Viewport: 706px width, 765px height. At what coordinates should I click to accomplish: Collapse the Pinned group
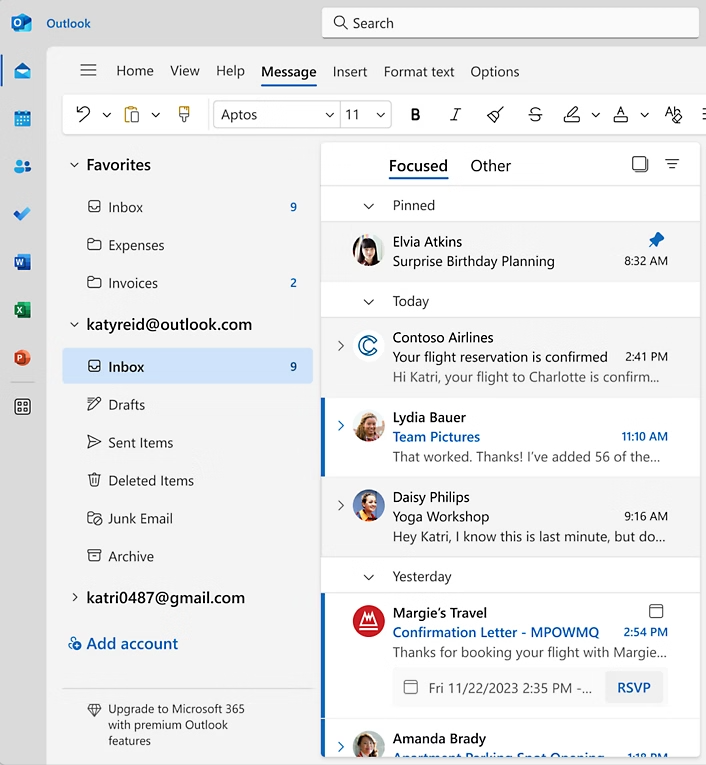[x=369, y=206]
